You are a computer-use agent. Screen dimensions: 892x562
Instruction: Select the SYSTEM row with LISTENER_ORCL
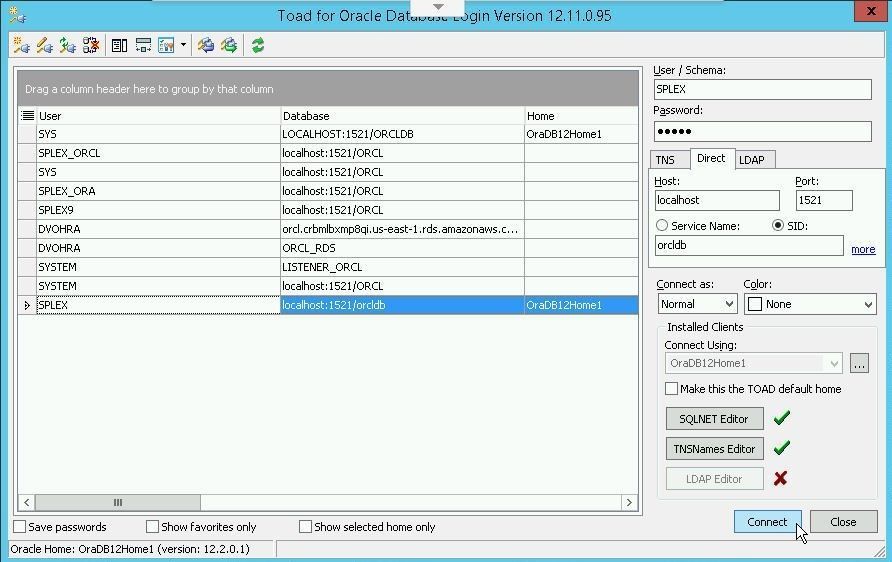tap(328, 267)
